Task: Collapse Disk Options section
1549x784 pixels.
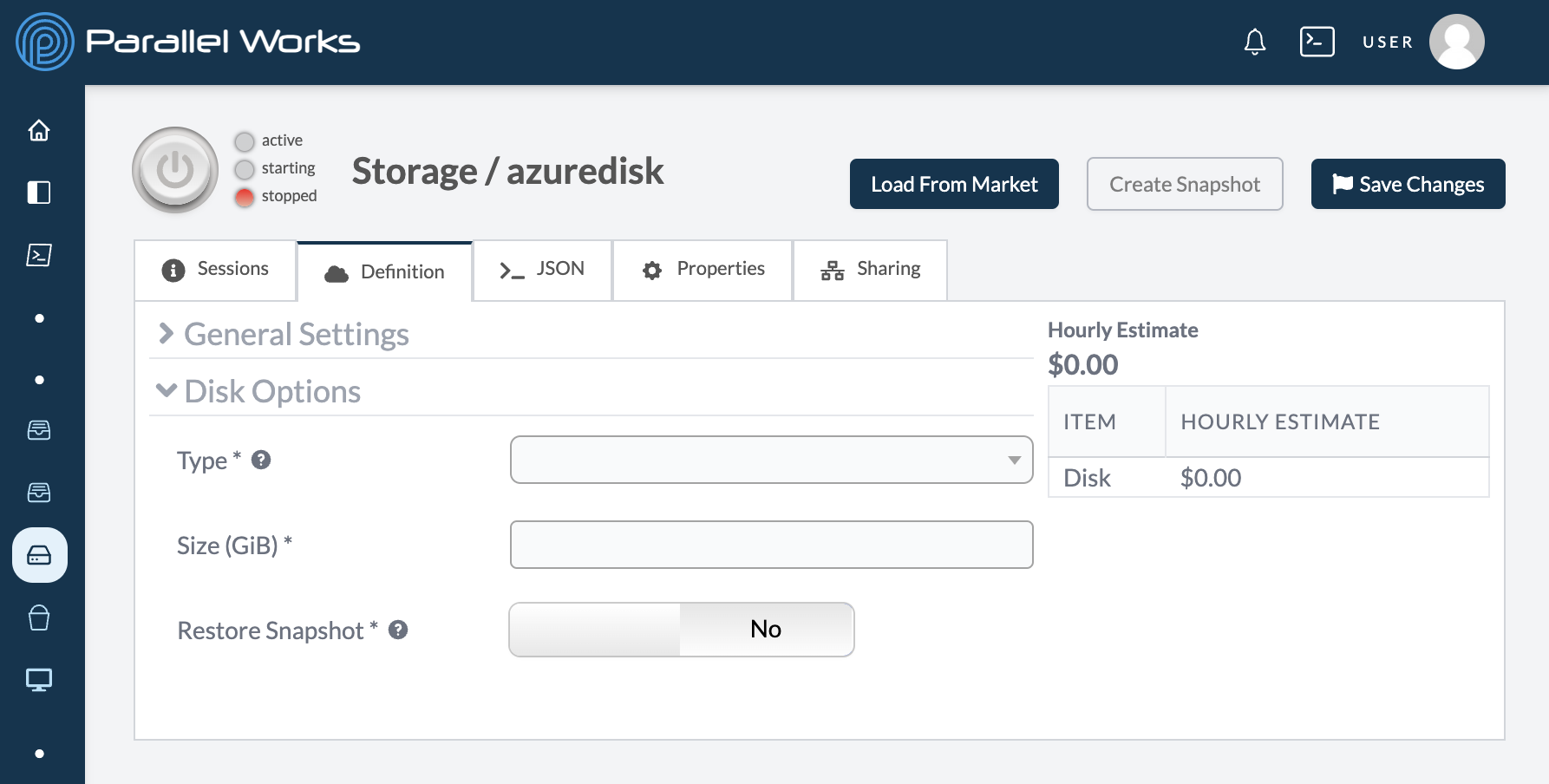Action: coord(258,391)
